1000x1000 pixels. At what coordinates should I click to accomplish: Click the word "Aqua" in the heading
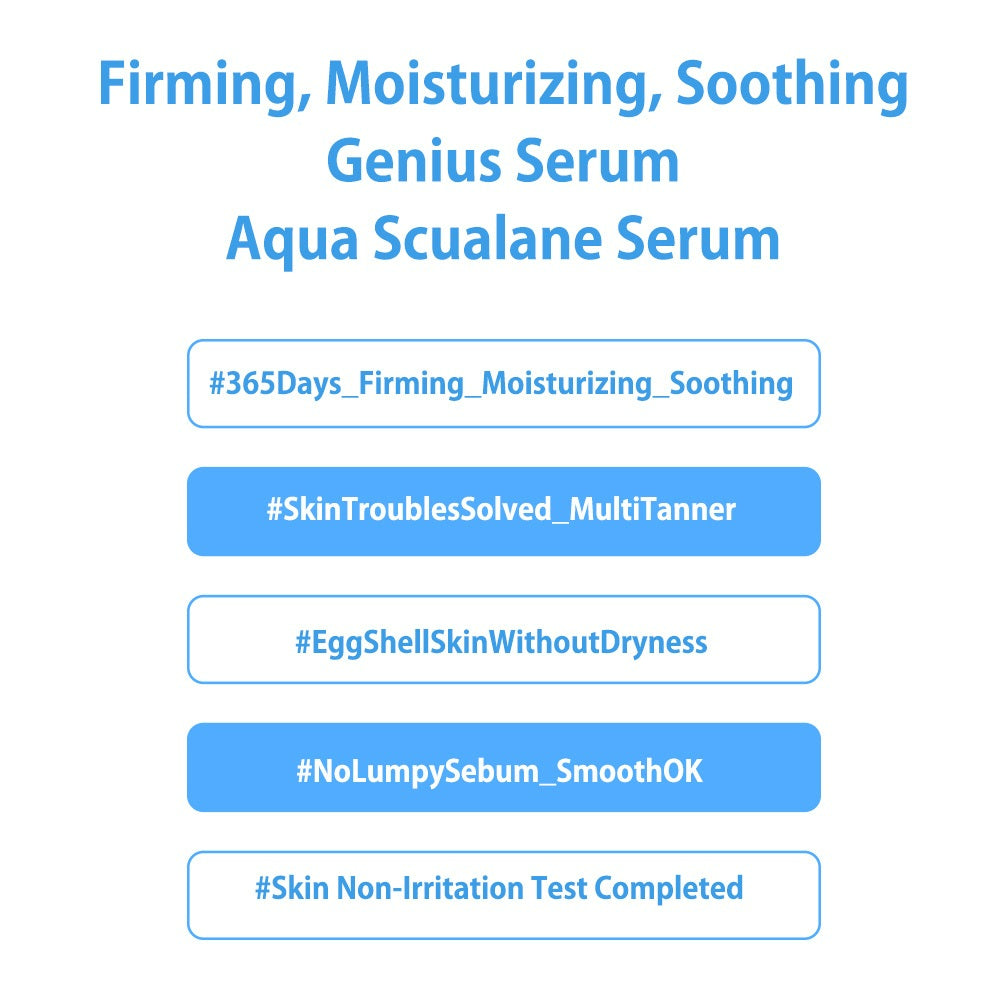pyautogui.click(x=290, y=241)
